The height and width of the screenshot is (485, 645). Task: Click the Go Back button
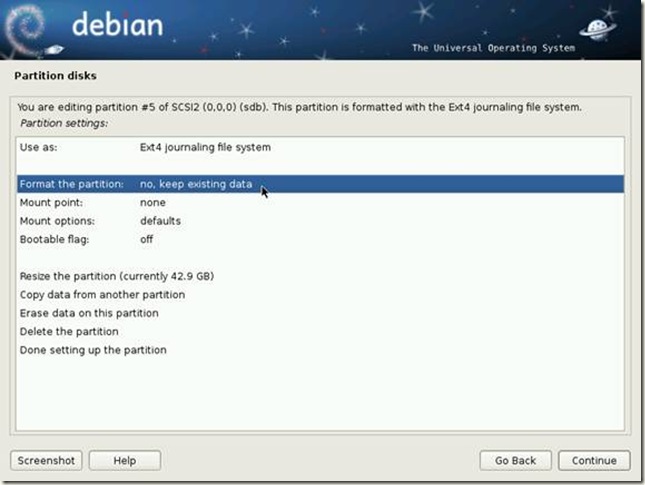click(x=515, y=460)
